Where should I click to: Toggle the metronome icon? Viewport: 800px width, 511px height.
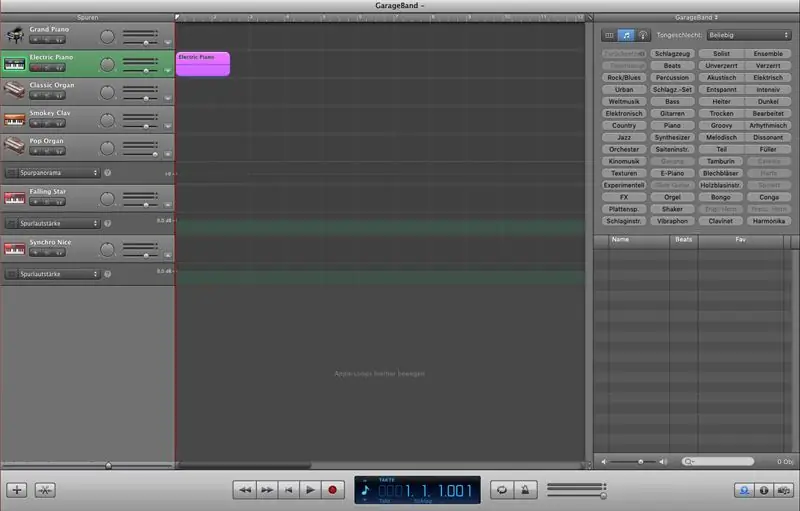525,490
